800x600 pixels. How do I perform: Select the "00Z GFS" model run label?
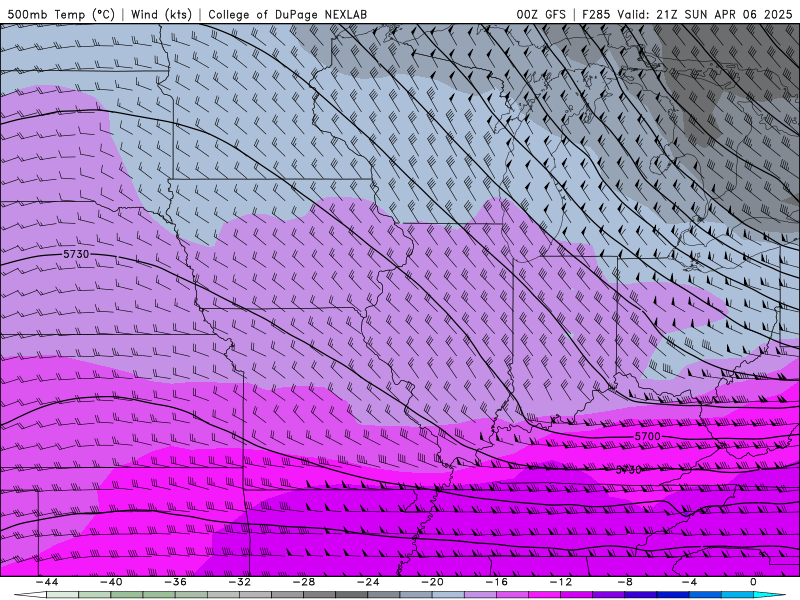pyautogui.click(x=541, y=14)
